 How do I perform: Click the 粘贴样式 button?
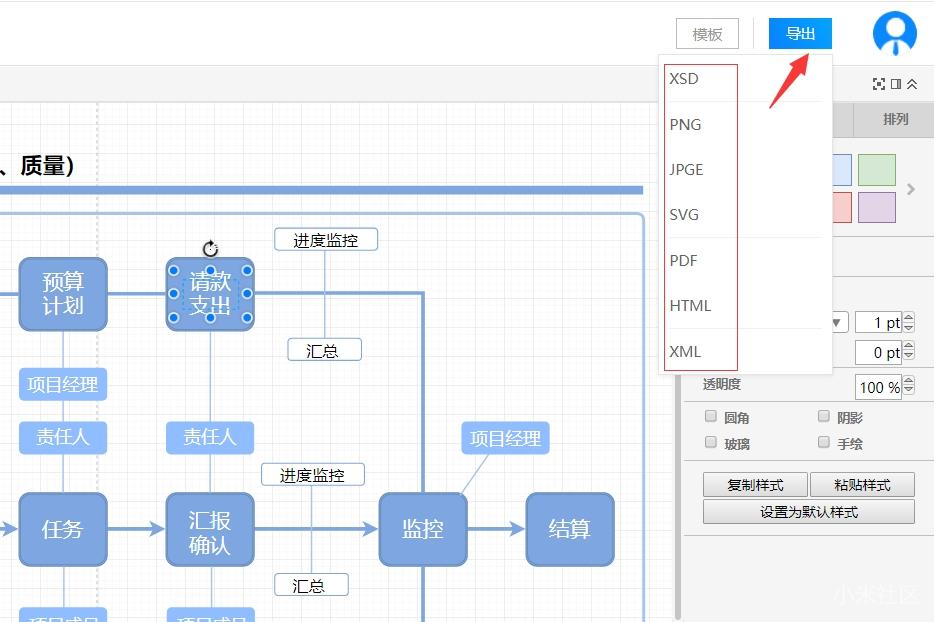pos(863,485)
